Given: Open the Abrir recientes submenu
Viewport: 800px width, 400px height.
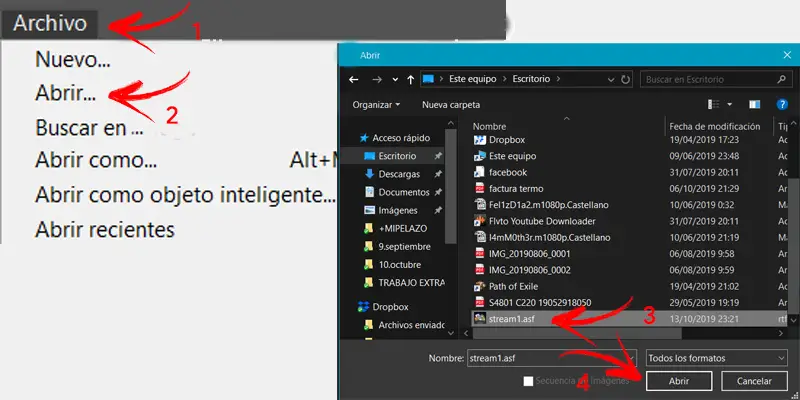Looking at the screenshot, I should pyautogui.click(x=105, y=230).
